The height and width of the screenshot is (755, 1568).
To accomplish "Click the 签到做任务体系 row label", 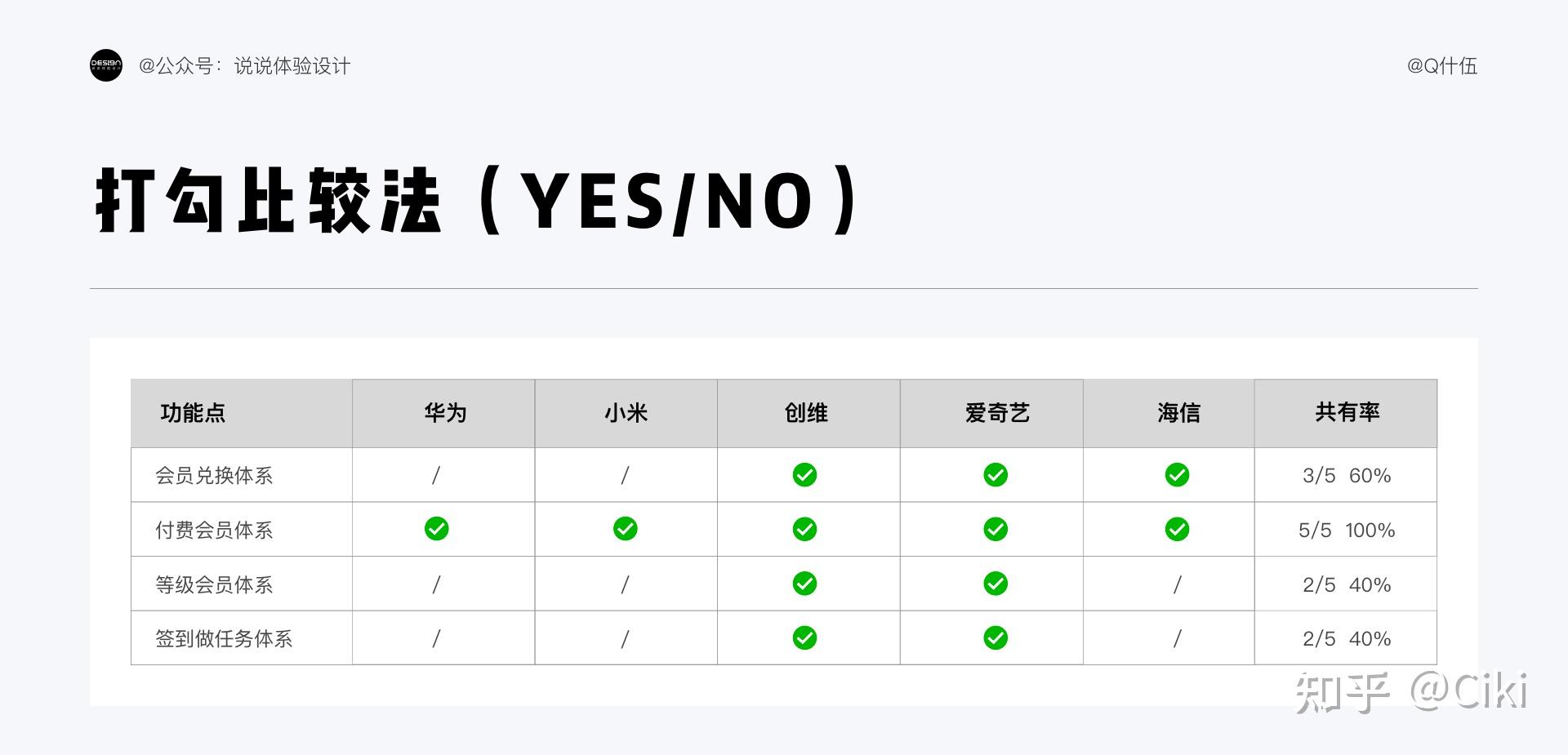I will pyautogui.click(x=224, y=638).
